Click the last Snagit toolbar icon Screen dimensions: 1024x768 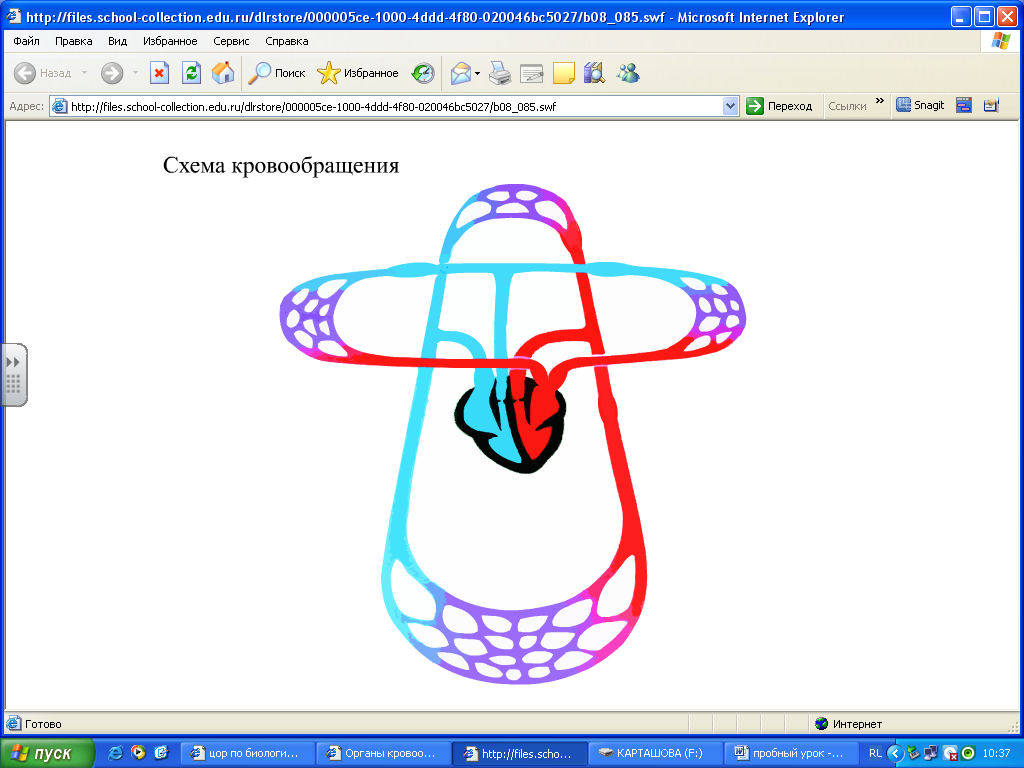(x=991, y=105)
